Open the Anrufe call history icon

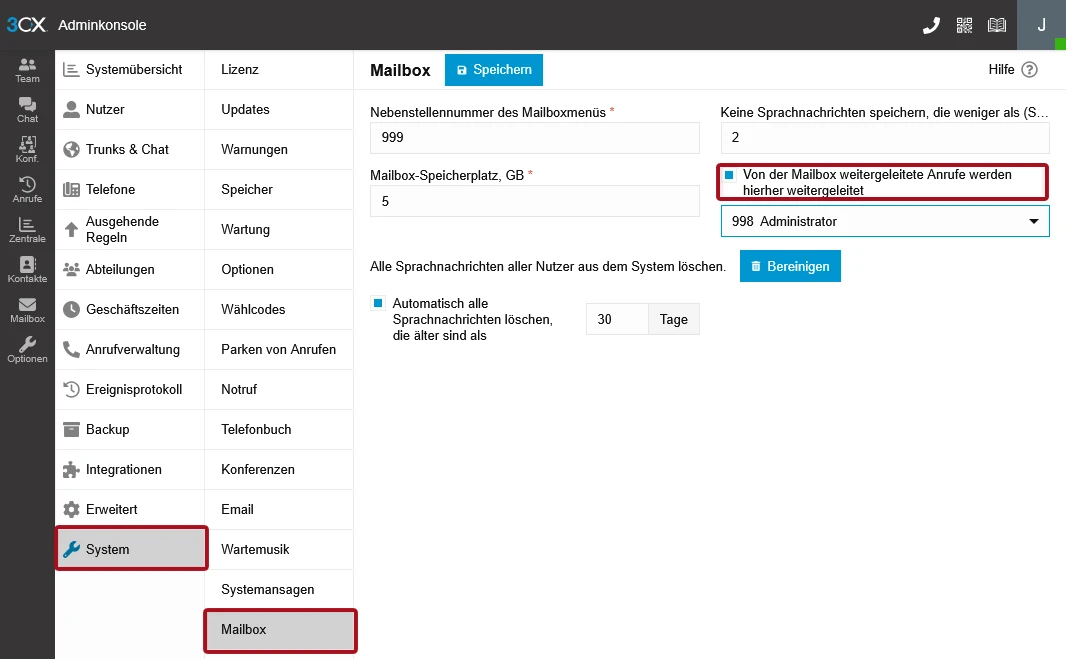coord(27,189)
